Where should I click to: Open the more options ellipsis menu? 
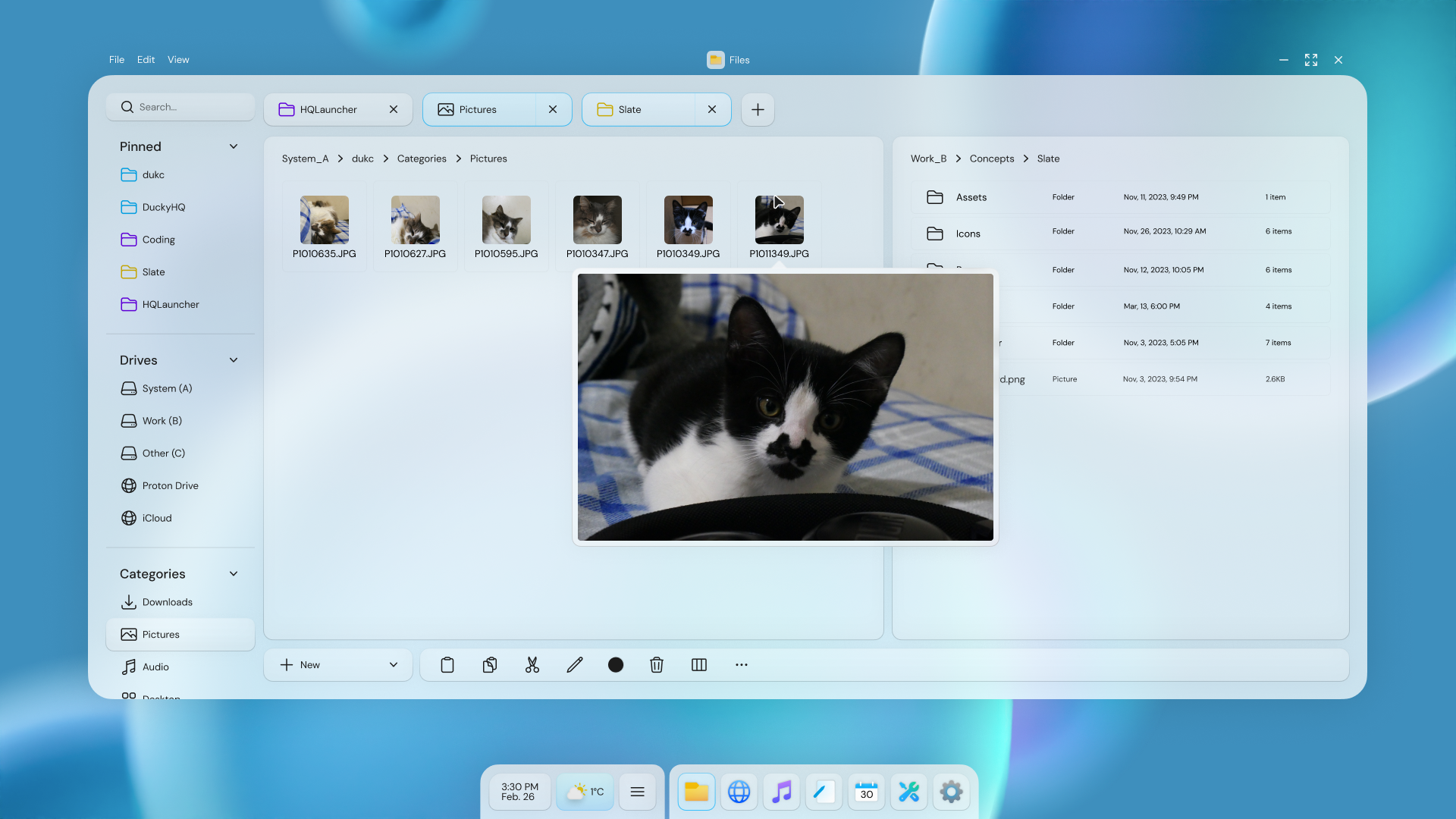(x=742, y=665)
